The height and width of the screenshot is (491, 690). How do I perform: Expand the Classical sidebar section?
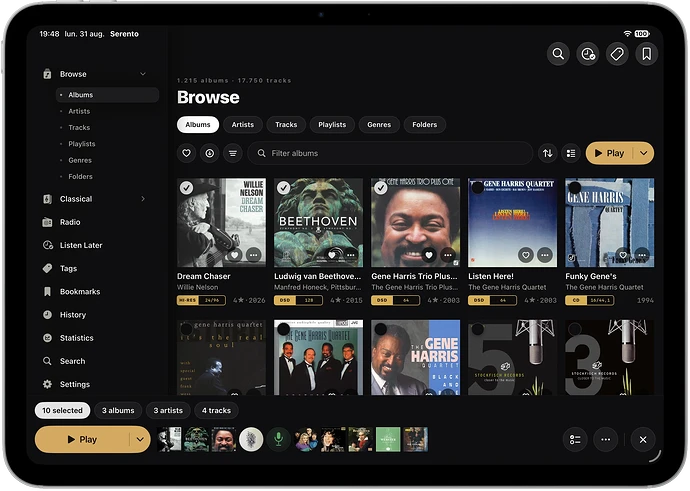[143, 199]
